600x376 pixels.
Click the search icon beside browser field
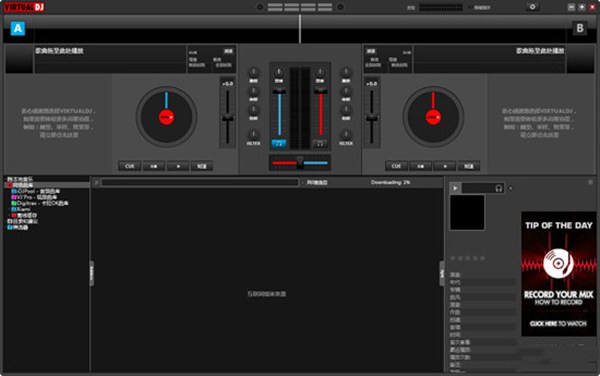click(96, 183)
